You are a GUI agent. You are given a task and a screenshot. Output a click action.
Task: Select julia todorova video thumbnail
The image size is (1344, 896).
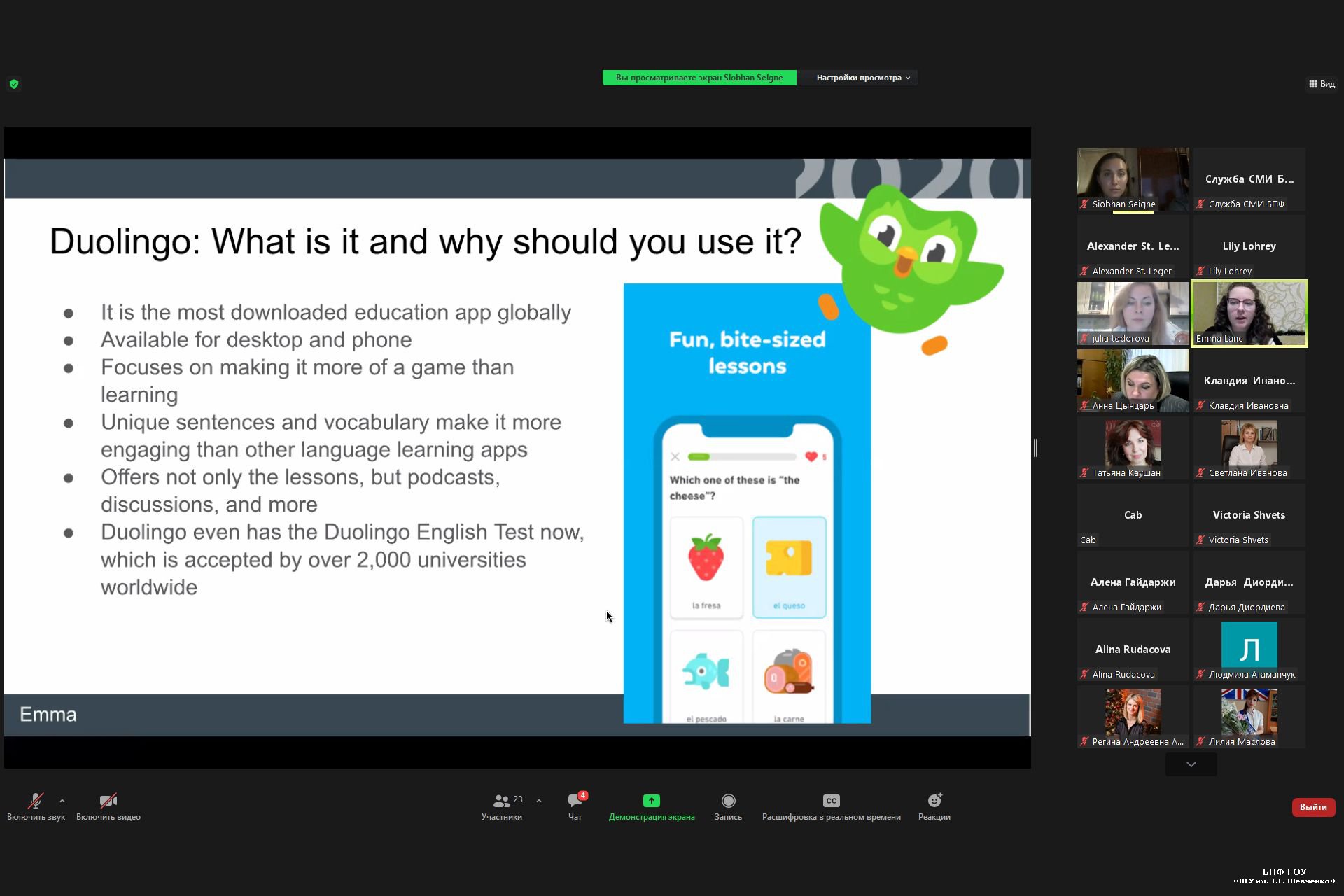1133,314
